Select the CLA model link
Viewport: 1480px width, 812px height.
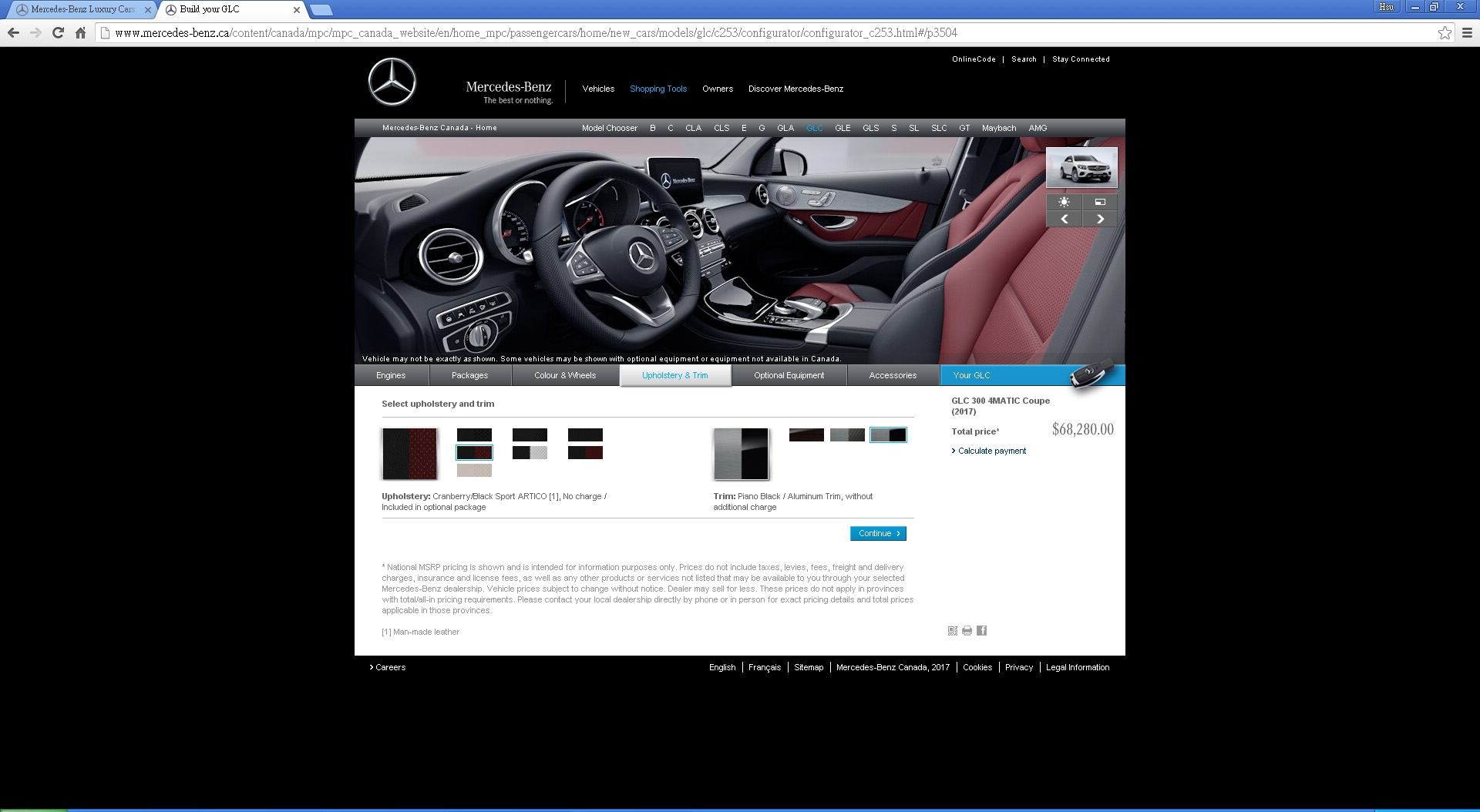pyautogui.click(x=694, y=128)
